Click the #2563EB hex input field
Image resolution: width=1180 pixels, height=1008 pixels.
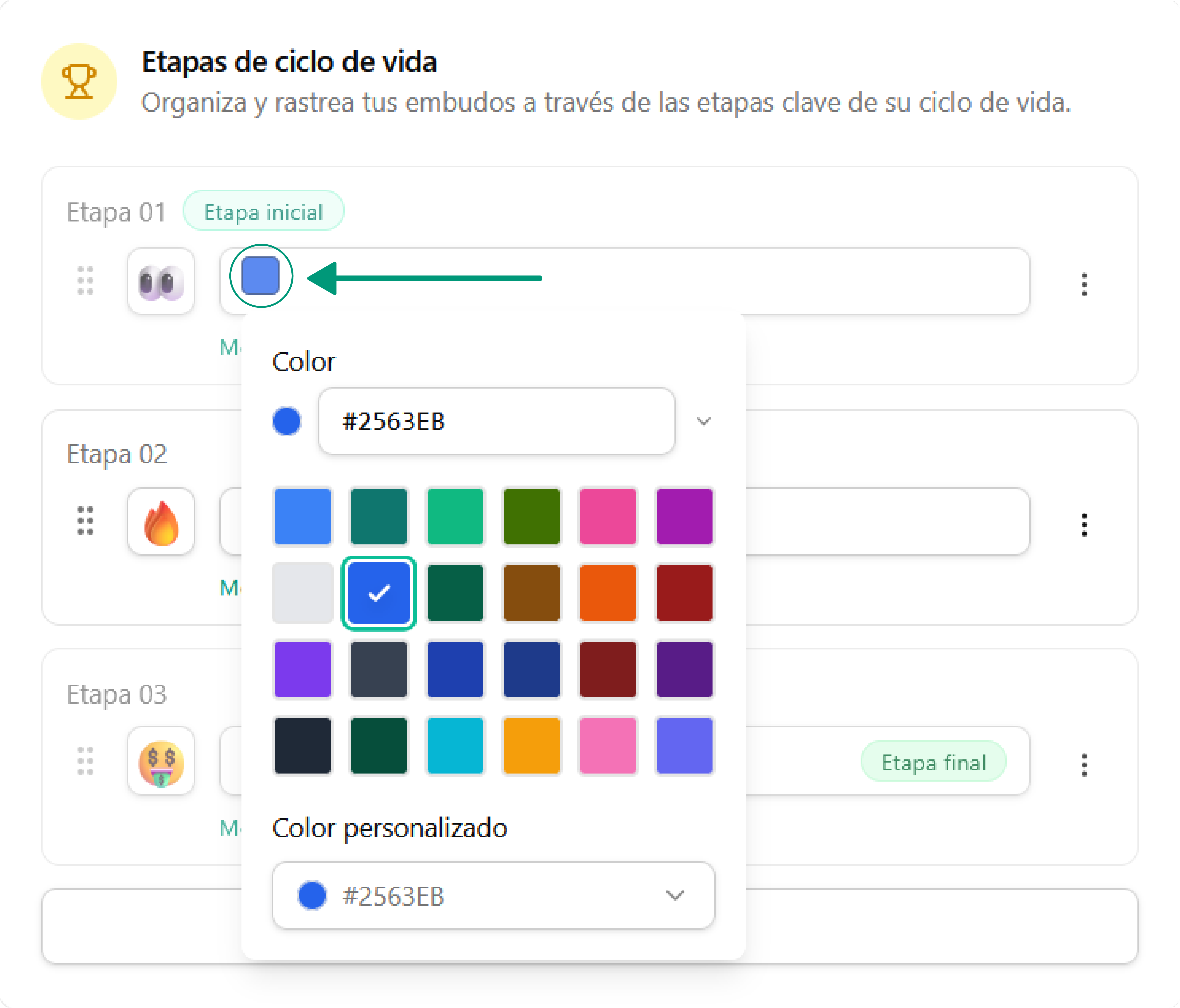click(497, 421)
